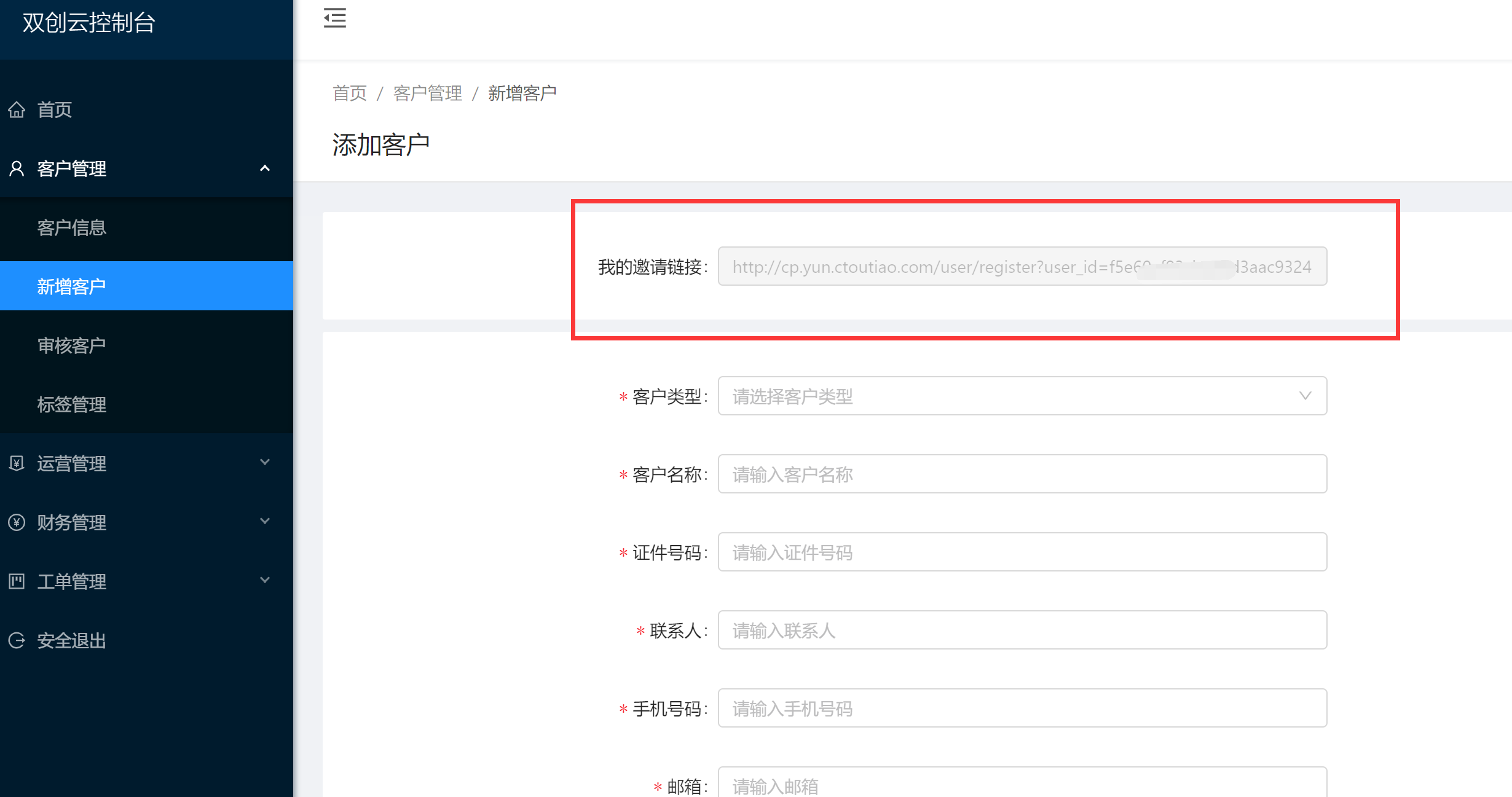This screenshot has height=797, width=1512.
Task: Expand the 工单管理 submenu arrow
Action: click(x=265, y=580)
